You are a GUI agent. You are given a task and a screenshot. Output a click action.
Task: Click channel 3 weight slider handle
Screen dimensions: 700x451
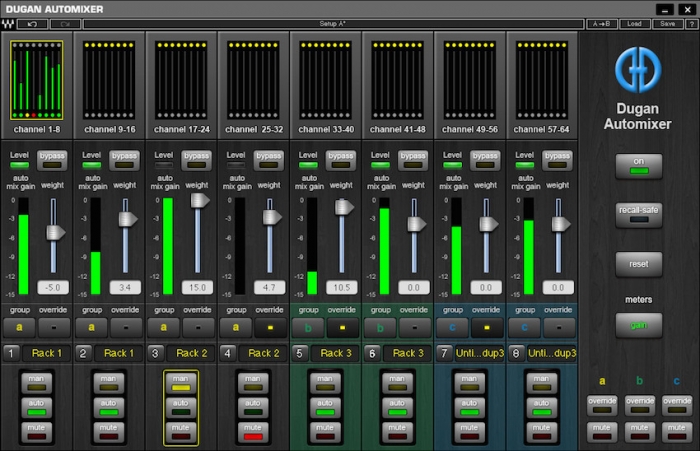tap(200, 200)
